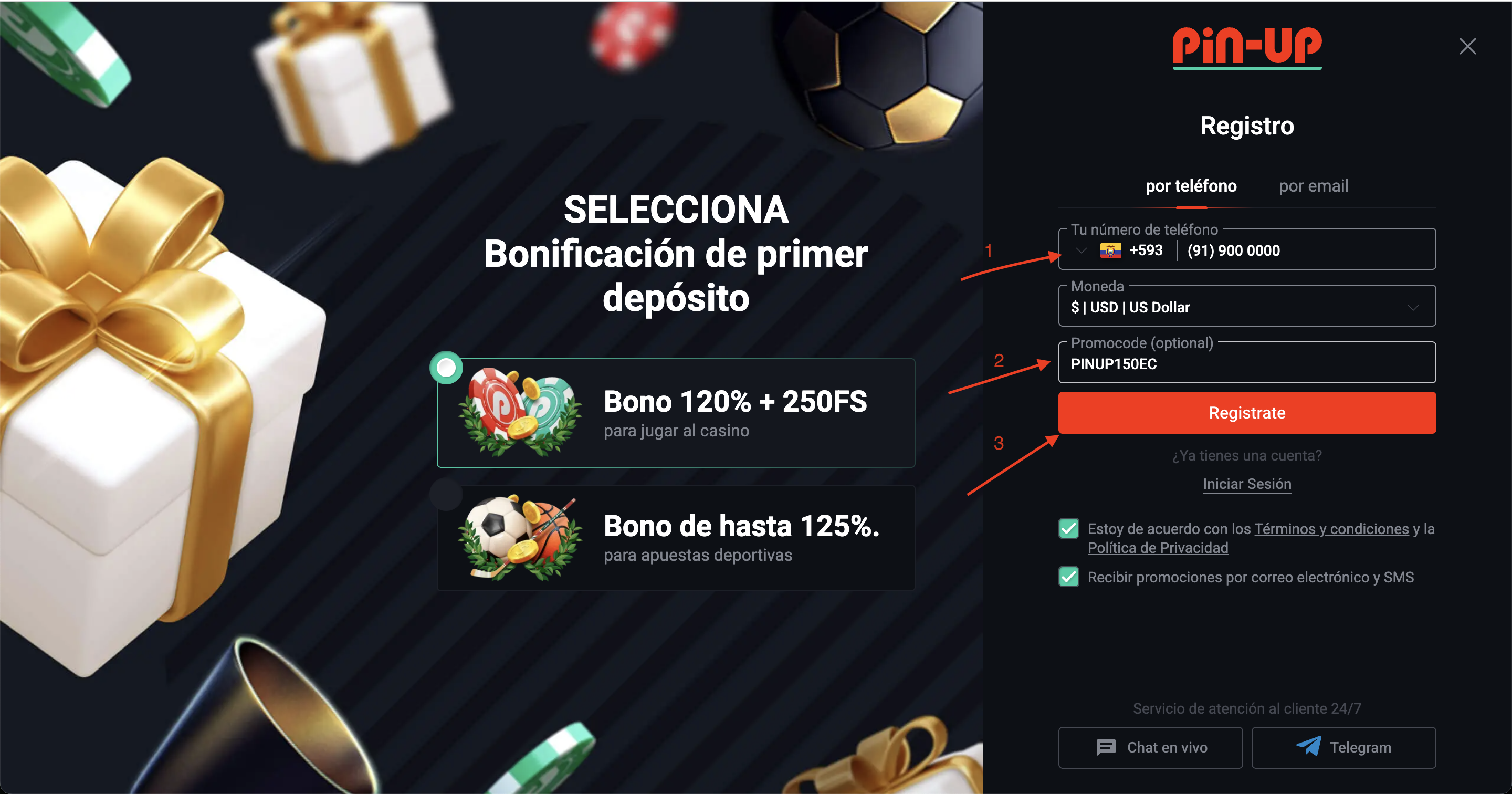The width and height of the screenshot is (1512, 794).
Task: Close the registration panel with X
Action: point(1467,46)
